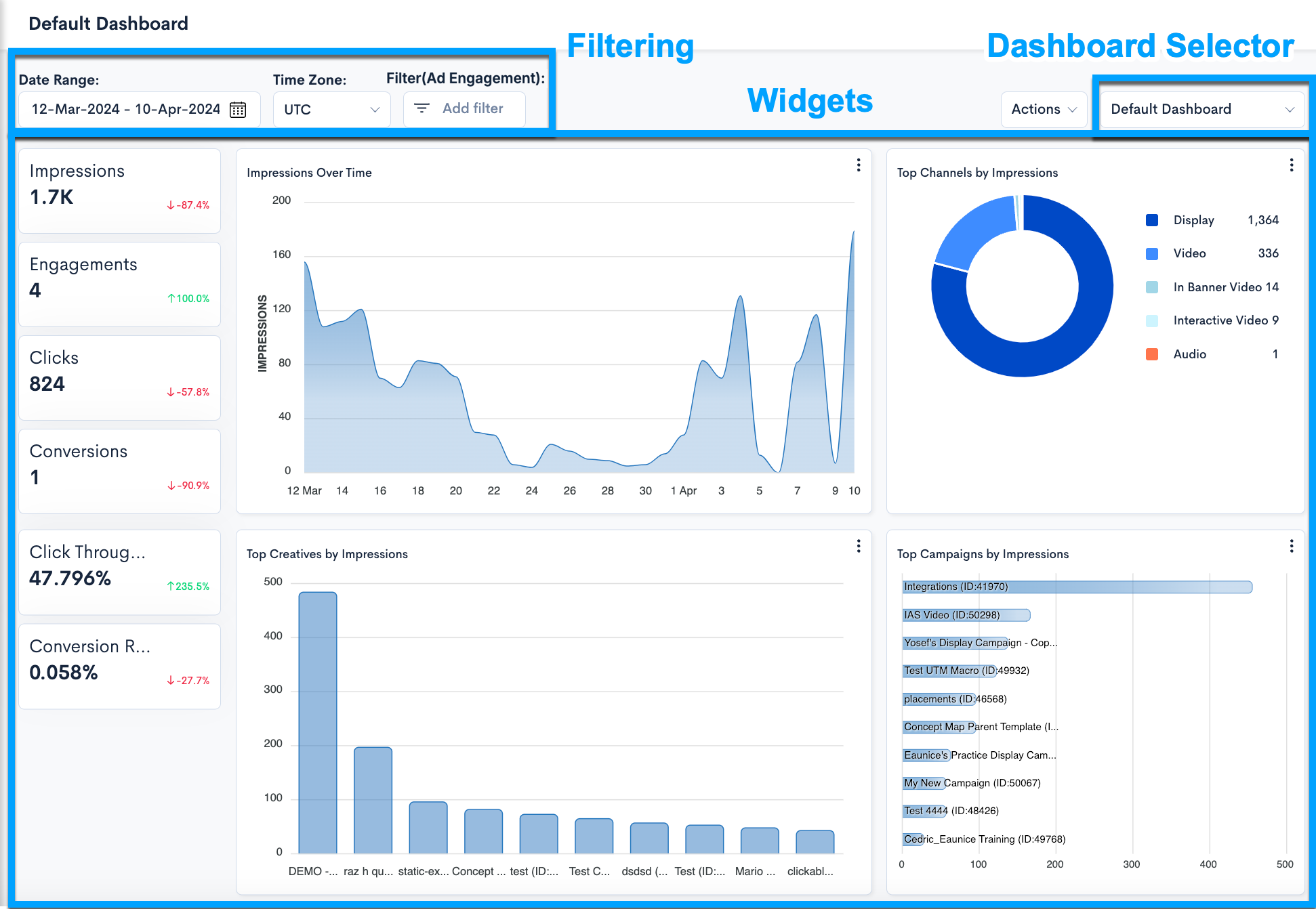This screenshot has height=909, width=1316.
Task: Click the Top Campaigns by Impressions title
Action: pyautogui.click(x=983, y=554)
